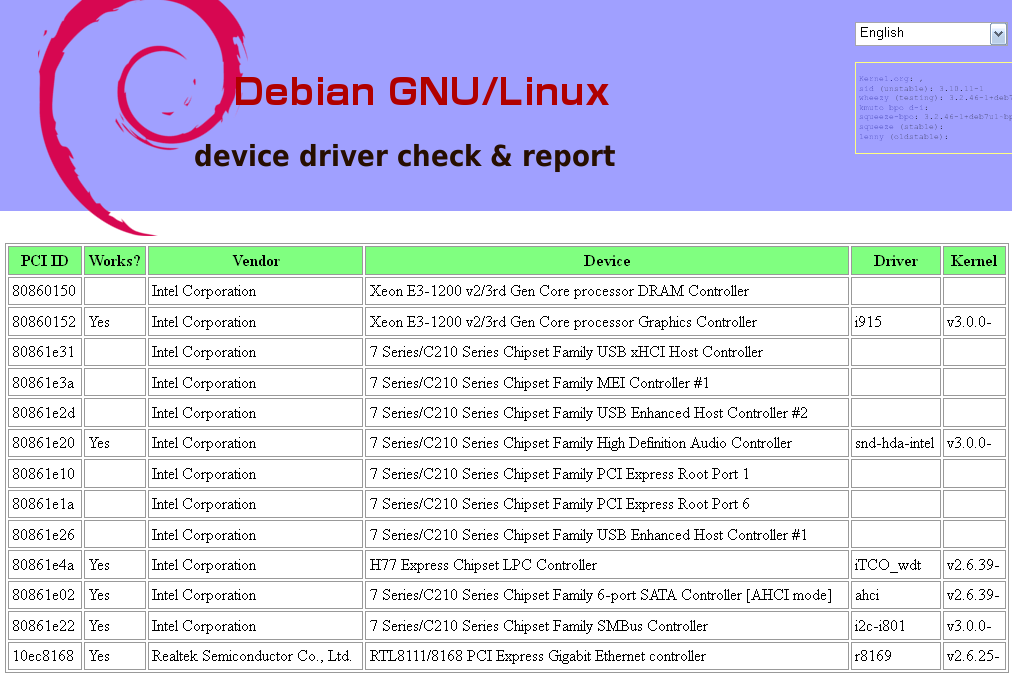Image resolution: width=1012 pixels, height=675 pixels.
Task: Select PCI ID 10ec8168 cell
Action: coord(45,656)
